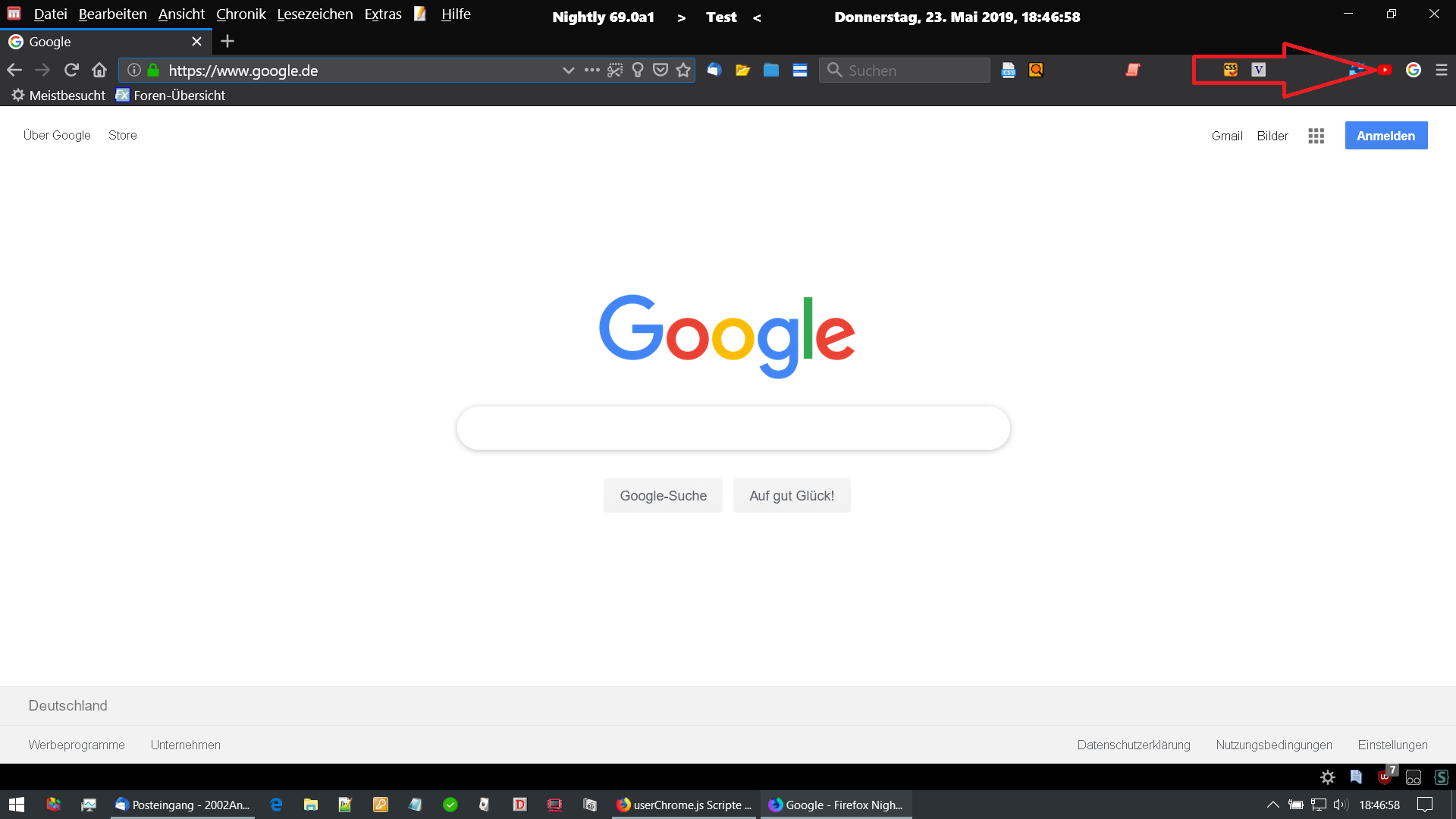The height and width of the screenshot is (819, 1456).
Task: Open the Lesezeichen menu
Action: [x=315, y=14]
